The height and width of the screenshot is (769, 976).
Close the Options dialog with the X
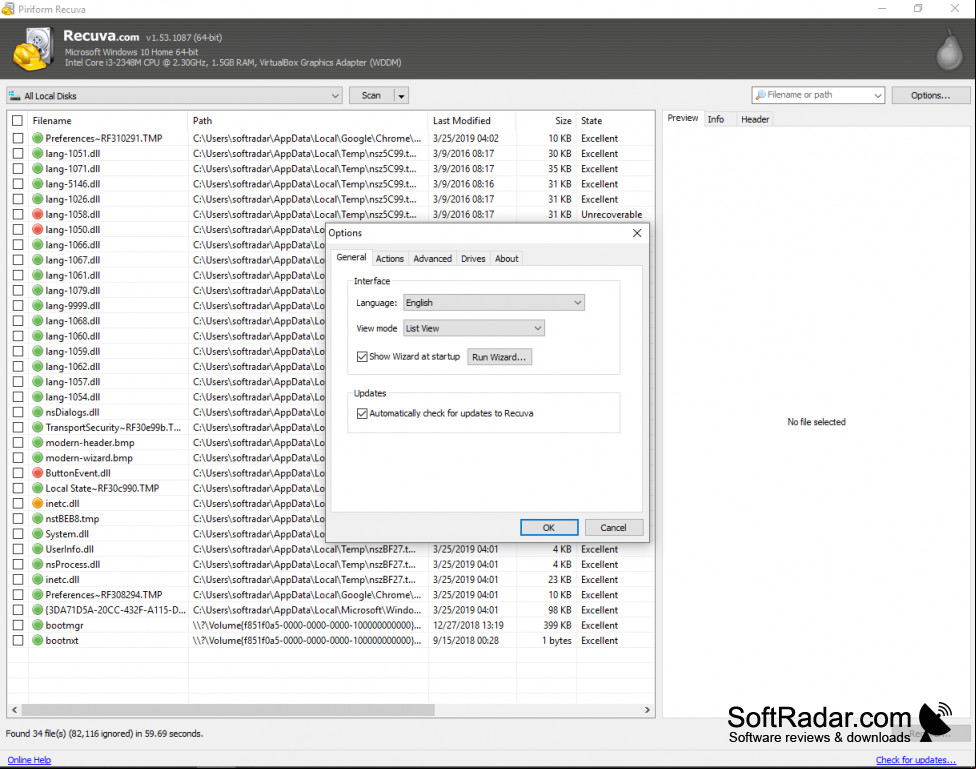[637, 233]
